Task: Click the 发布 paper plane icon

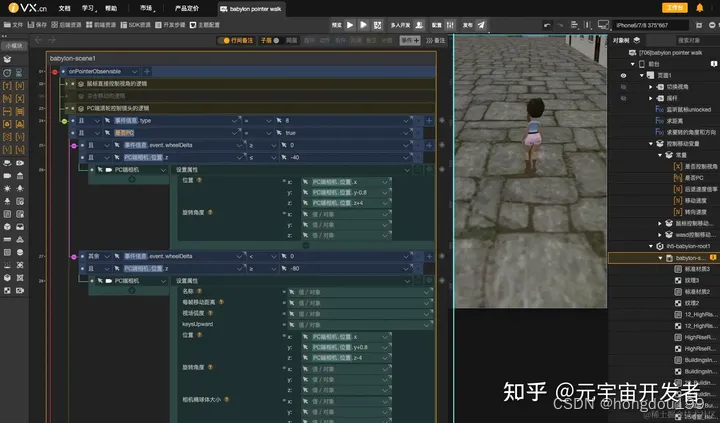Action: [x=481, y=25]
